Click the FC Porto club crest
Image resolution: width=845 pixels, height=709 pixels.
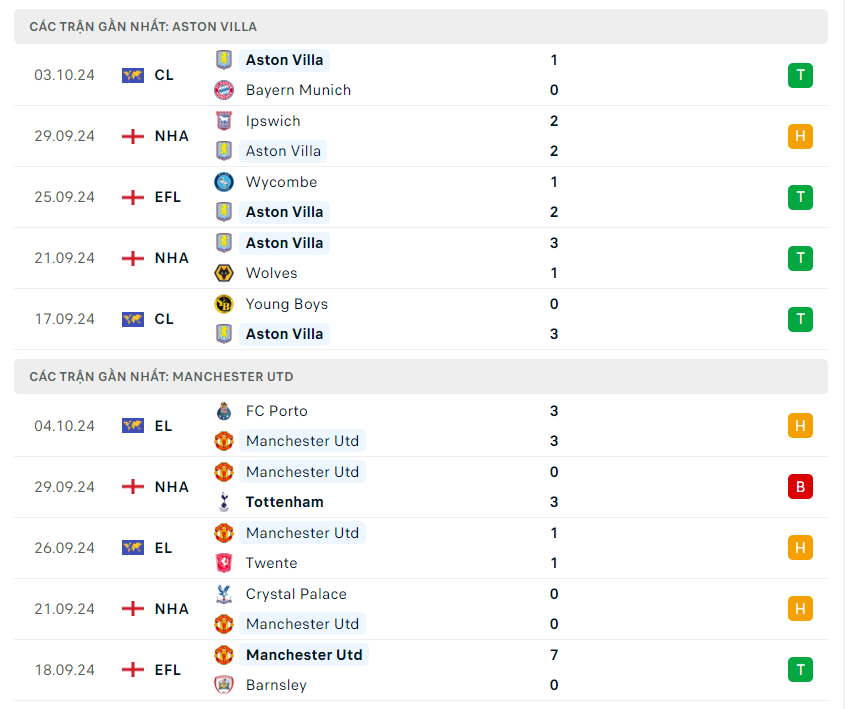tap(224, 411)
